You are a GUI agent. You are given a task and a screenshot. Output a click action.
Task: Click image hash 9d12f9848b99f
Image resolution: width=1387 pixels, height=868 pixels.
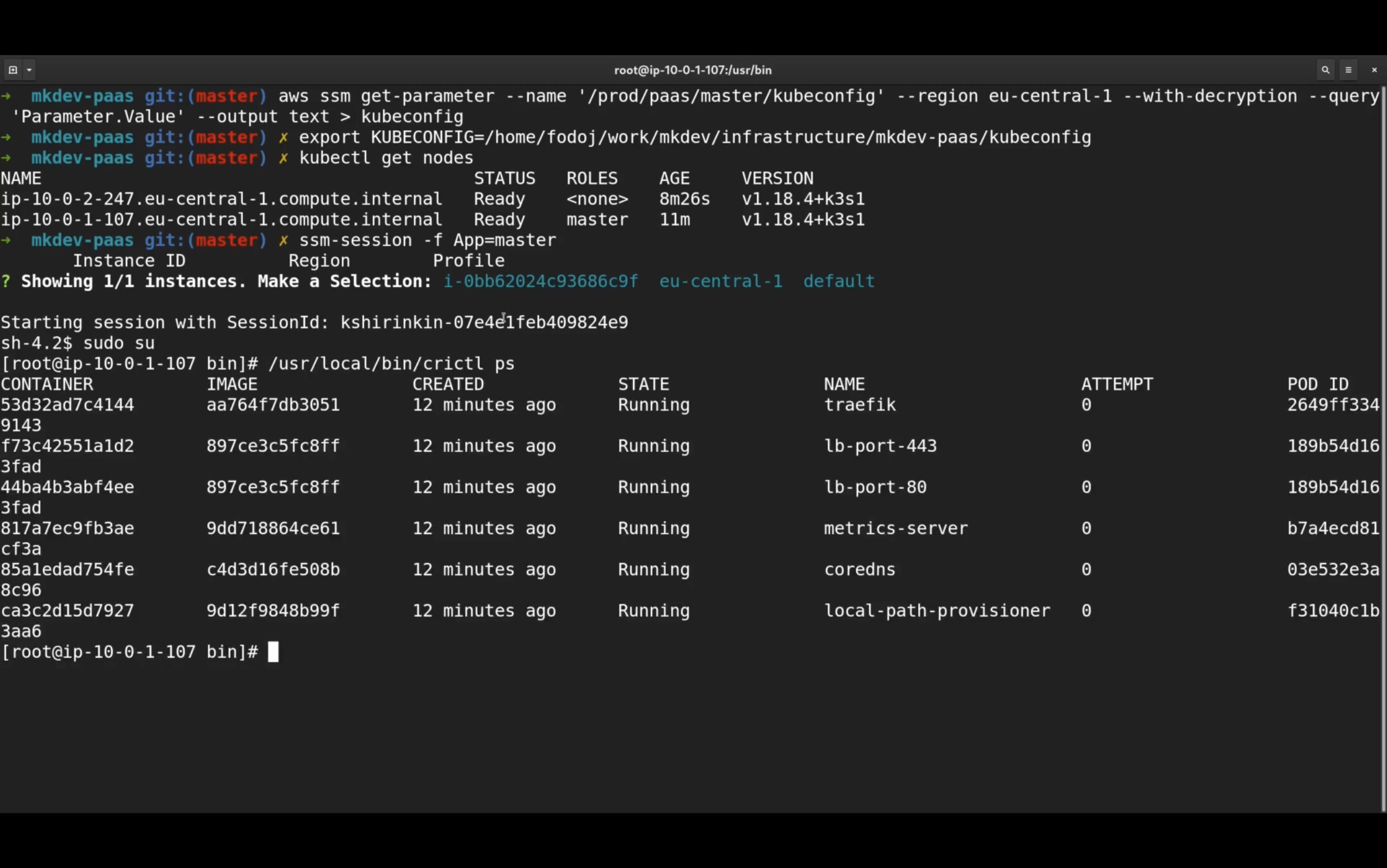pyautogui.click(x=273, y=611)
